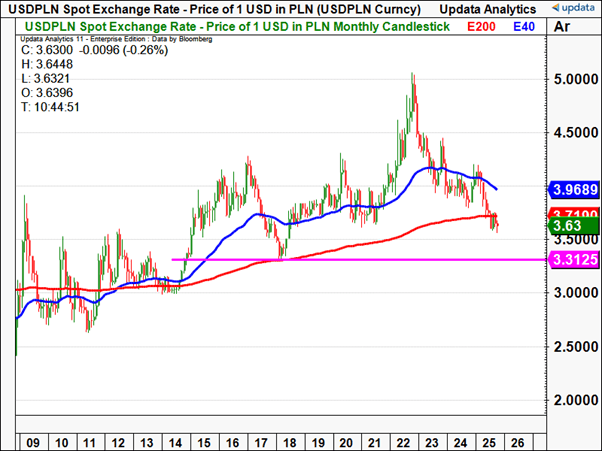Click year 18 on the time axis
Viewport: 602px width, 451px height.
click(289, 443)
